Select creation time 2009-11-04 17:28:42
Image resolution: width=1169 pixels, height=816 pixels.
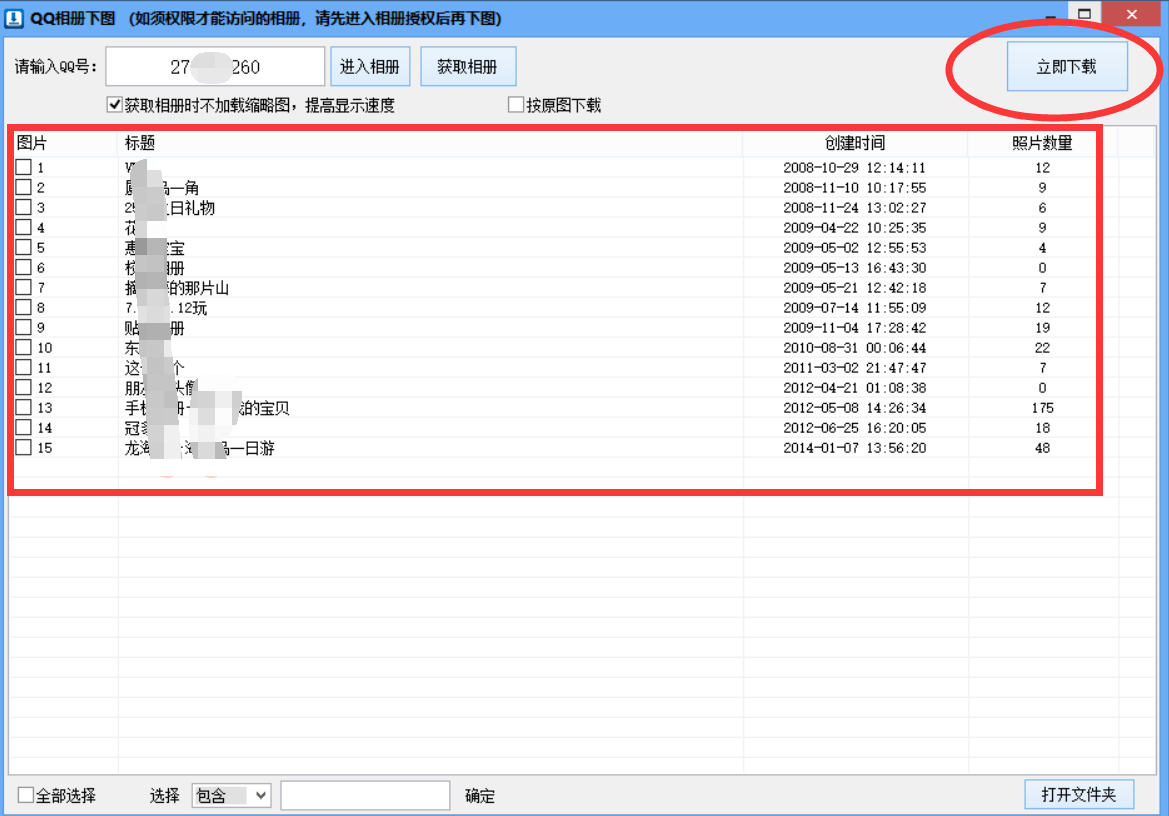pyautogui.click(x=854, y=328)
